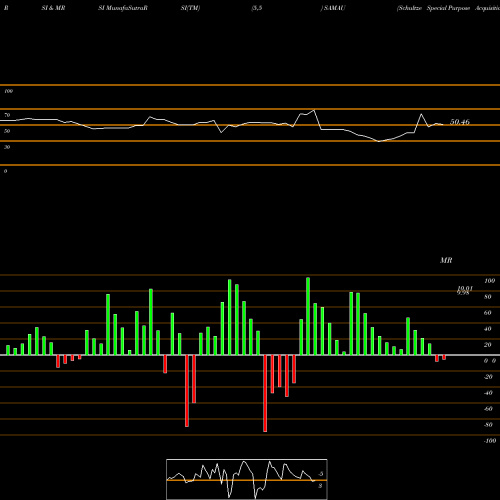Click the MR axis label -20
This screenshot has width=500, height=500.
(x=488, y=377)
